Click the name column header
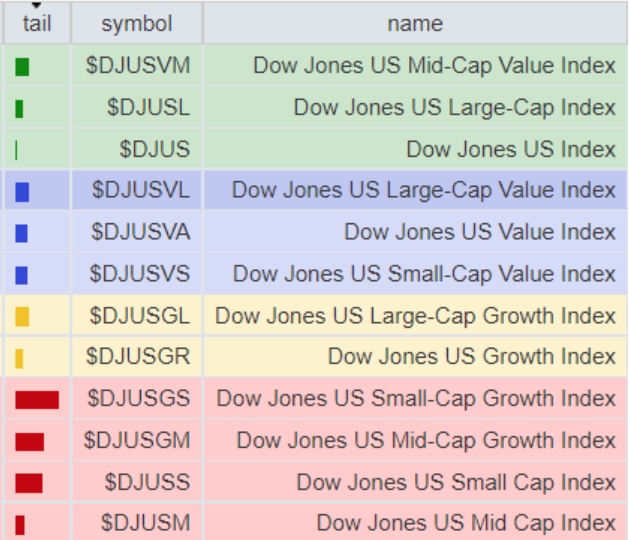The width and height of the screenshot is (630, 540). (415, 23)
